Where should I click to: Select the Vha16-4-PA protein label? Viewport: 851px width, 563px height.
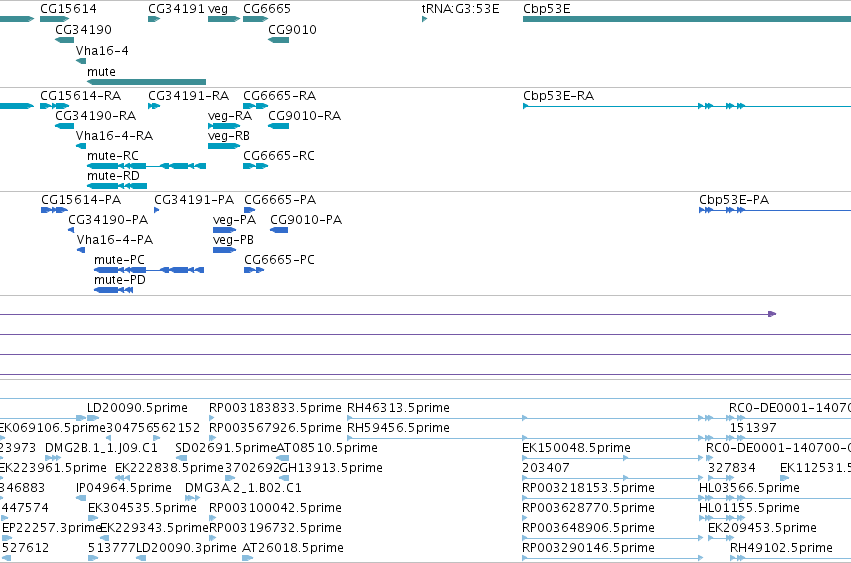115,240
